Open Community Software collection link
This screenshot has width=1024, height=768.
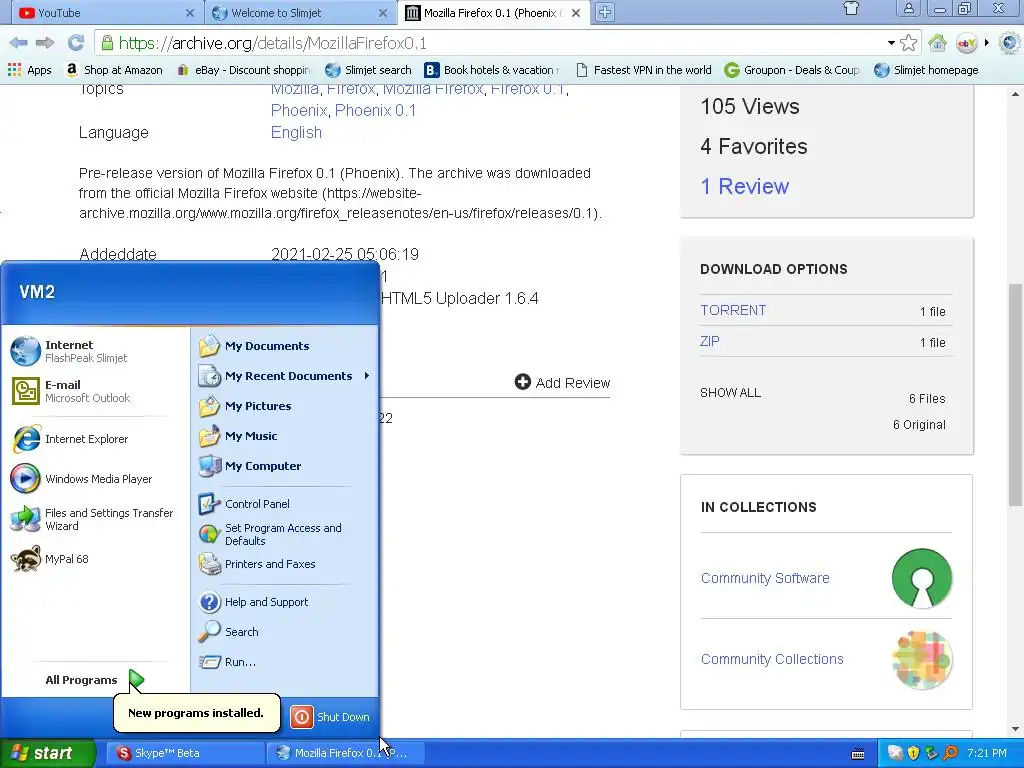(x=765, y=578)
